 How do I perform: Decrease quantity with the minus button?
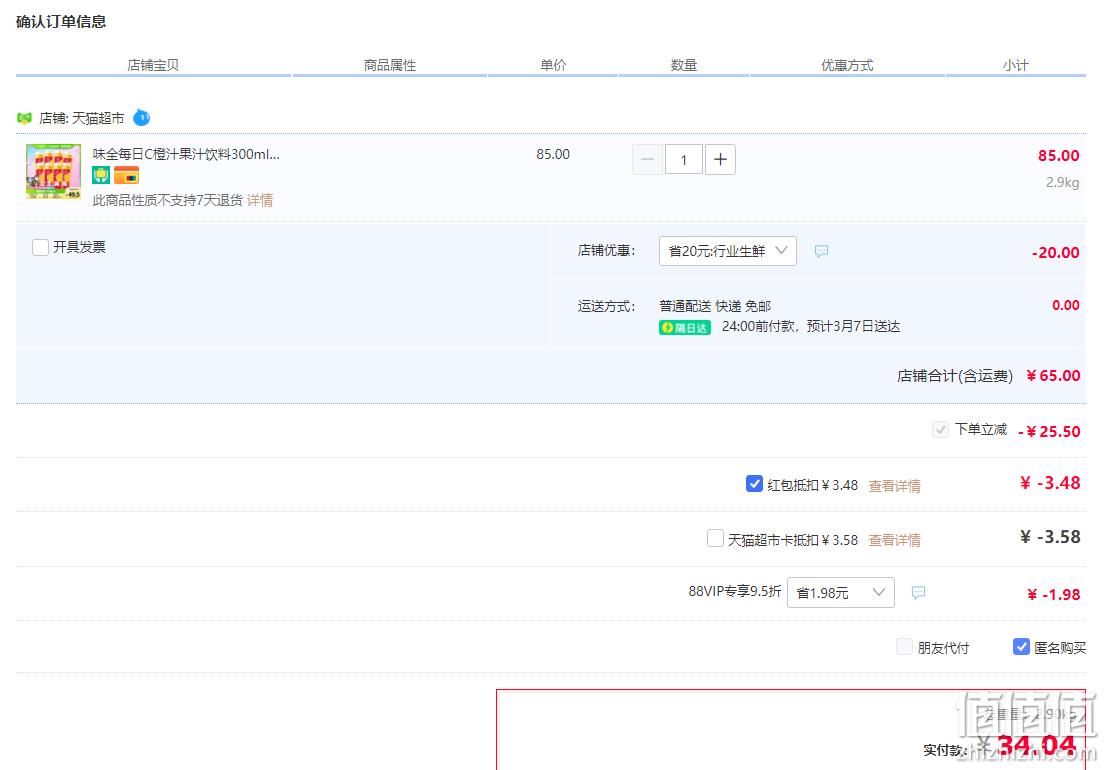pos(648,159)
